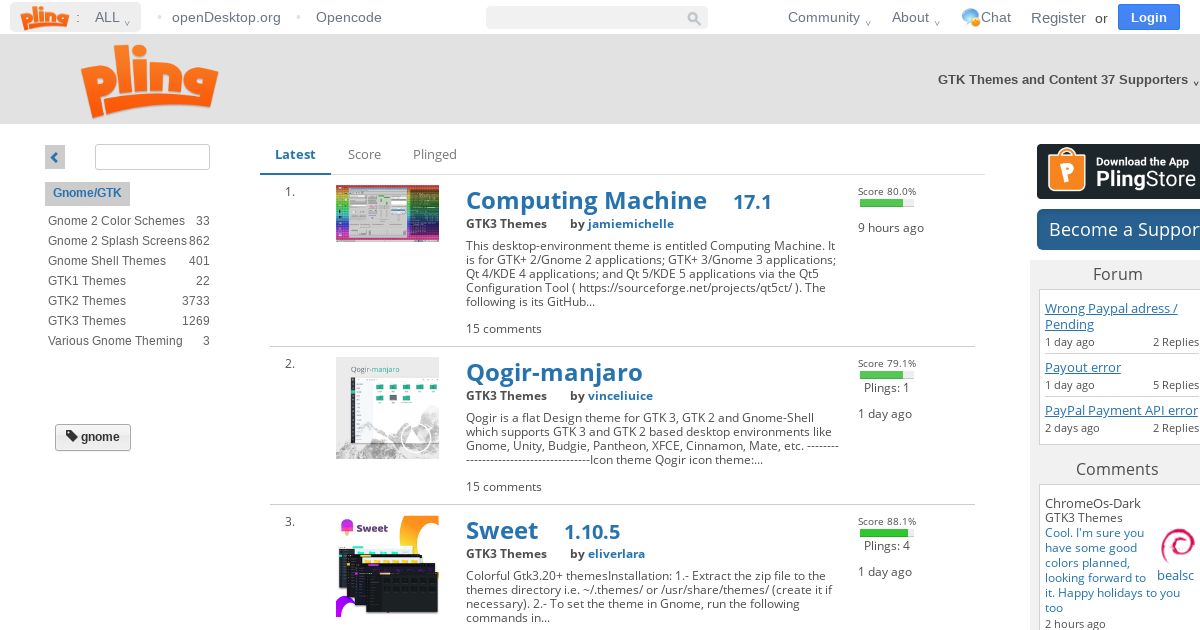Click the PlingStore app bag icon
The height and width of the screenshot is (630, 1200).
pos(1066,171)
